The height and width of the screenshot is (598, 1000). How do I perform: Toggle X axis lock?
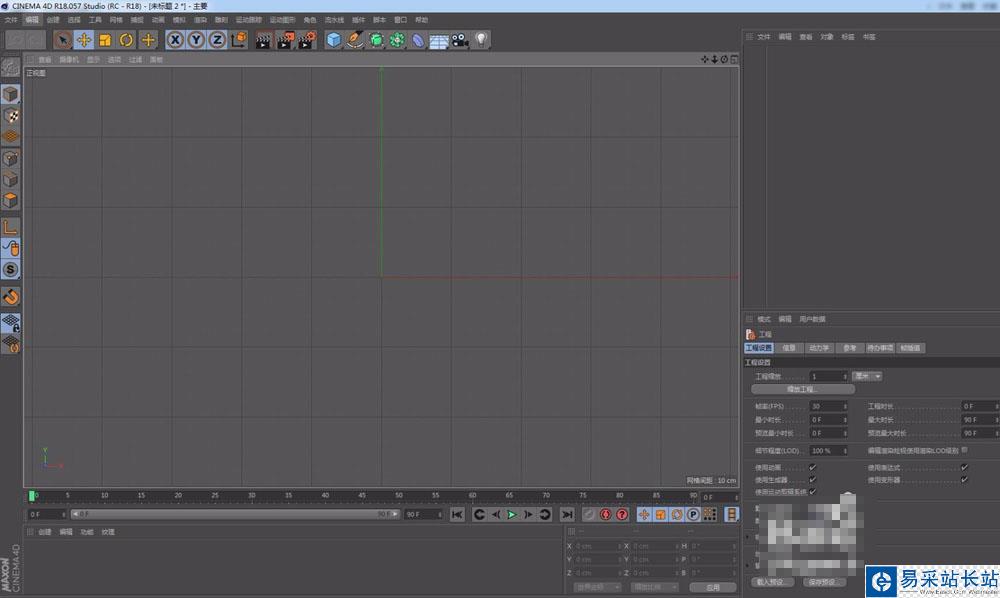[175, 40]
